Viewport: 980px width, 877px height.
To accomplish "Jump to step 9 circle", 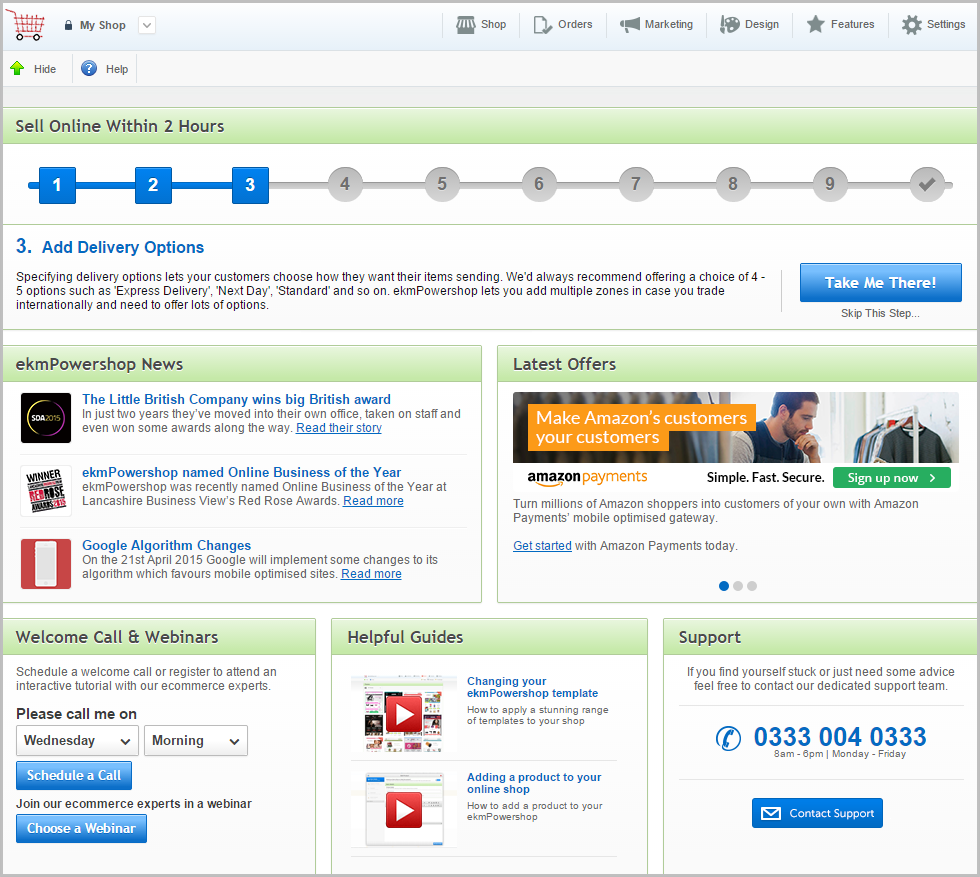I will (829, 184).
